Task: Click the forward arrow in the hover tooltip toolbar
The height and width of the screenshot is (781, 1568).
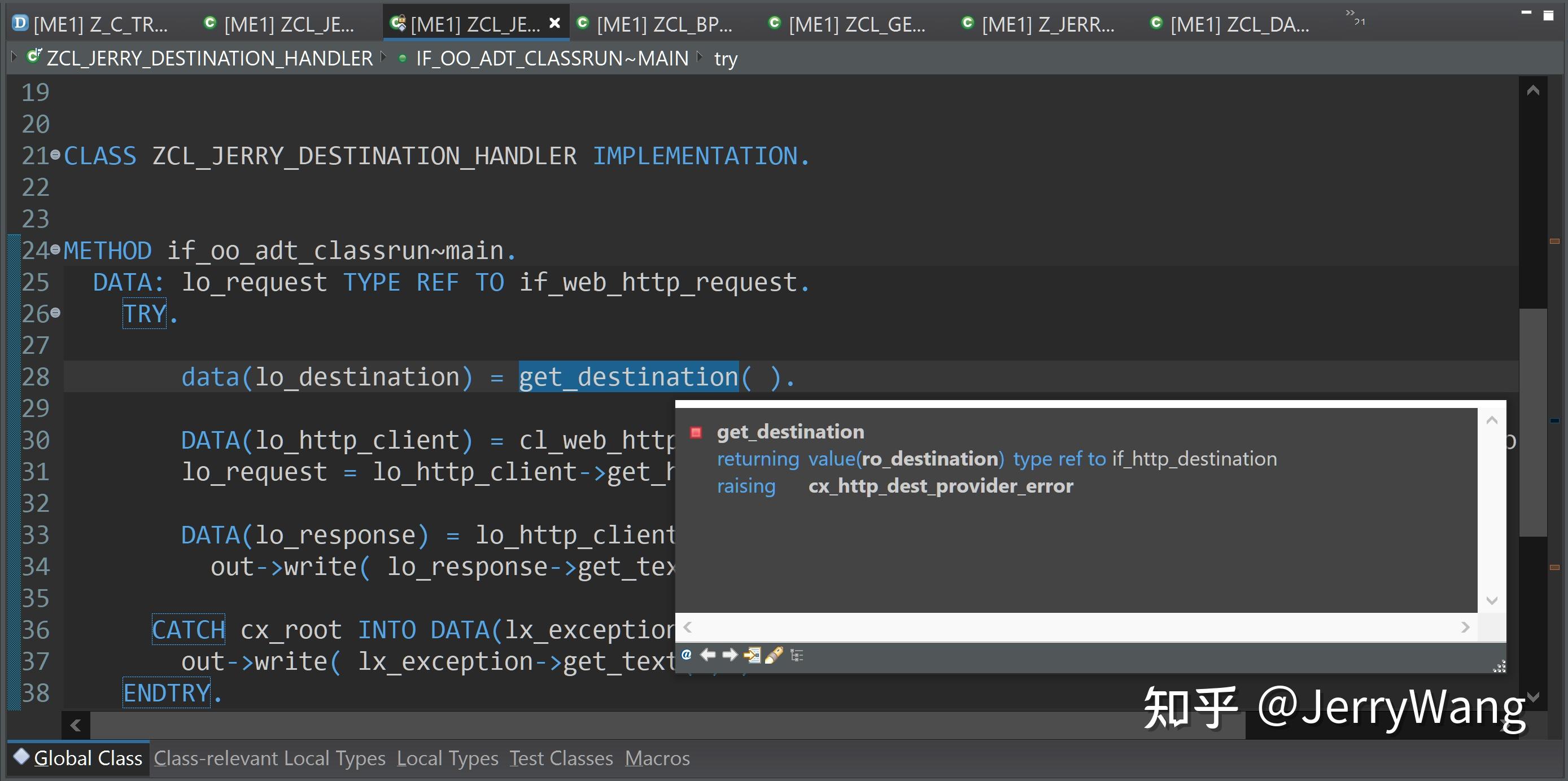Action: [730, 655]
